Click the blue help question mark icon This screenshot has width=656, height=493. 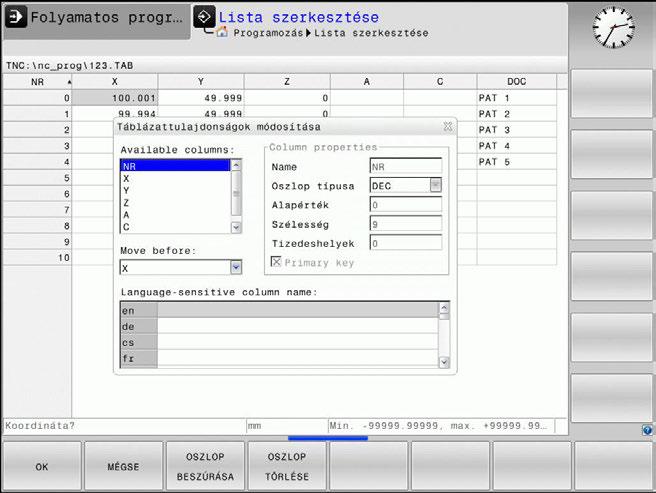(x=647, y=430)
